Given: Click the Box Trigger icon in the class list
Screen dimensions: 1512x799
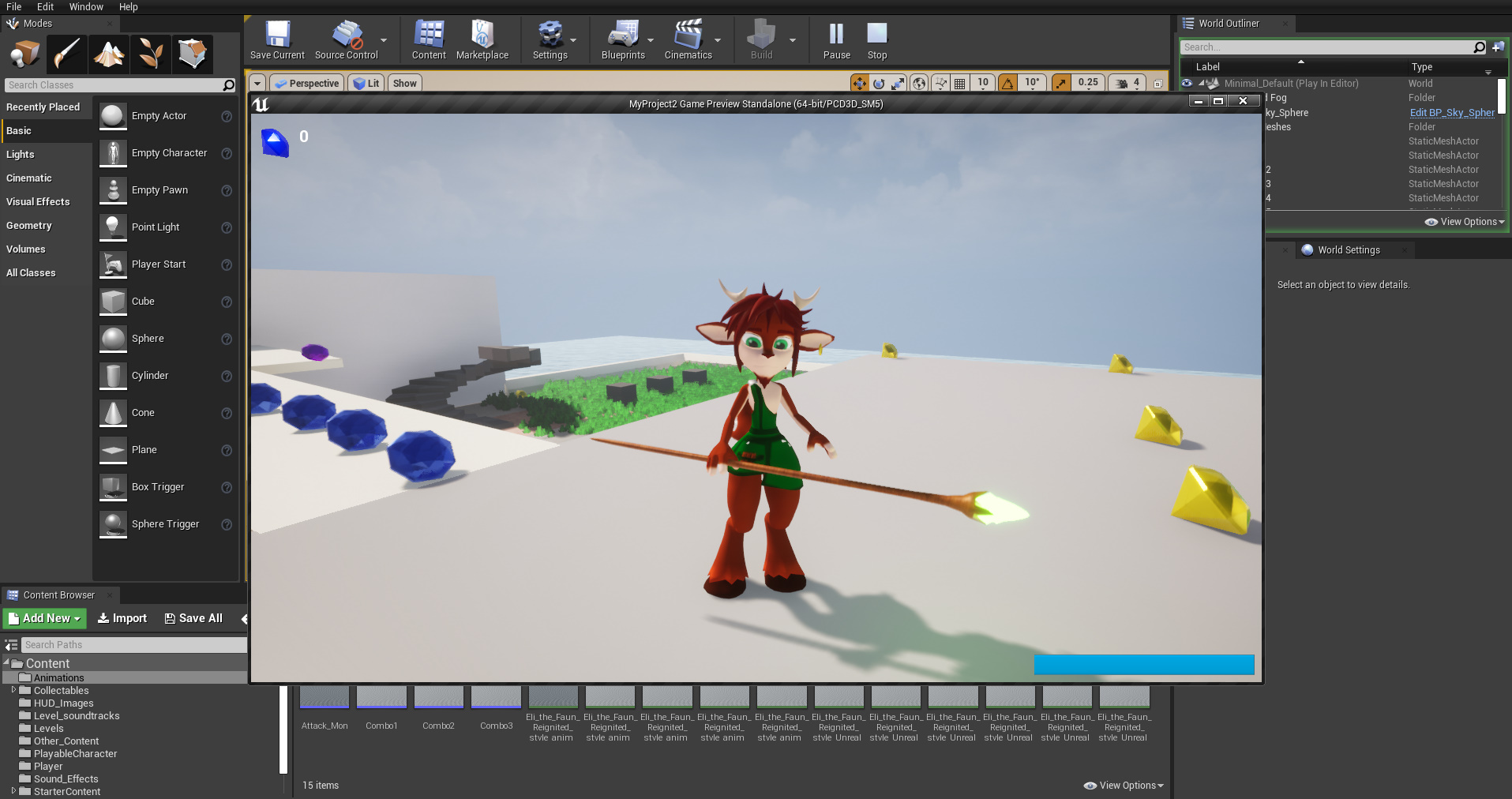Looking at the screenshot, I should click(113, 487).
